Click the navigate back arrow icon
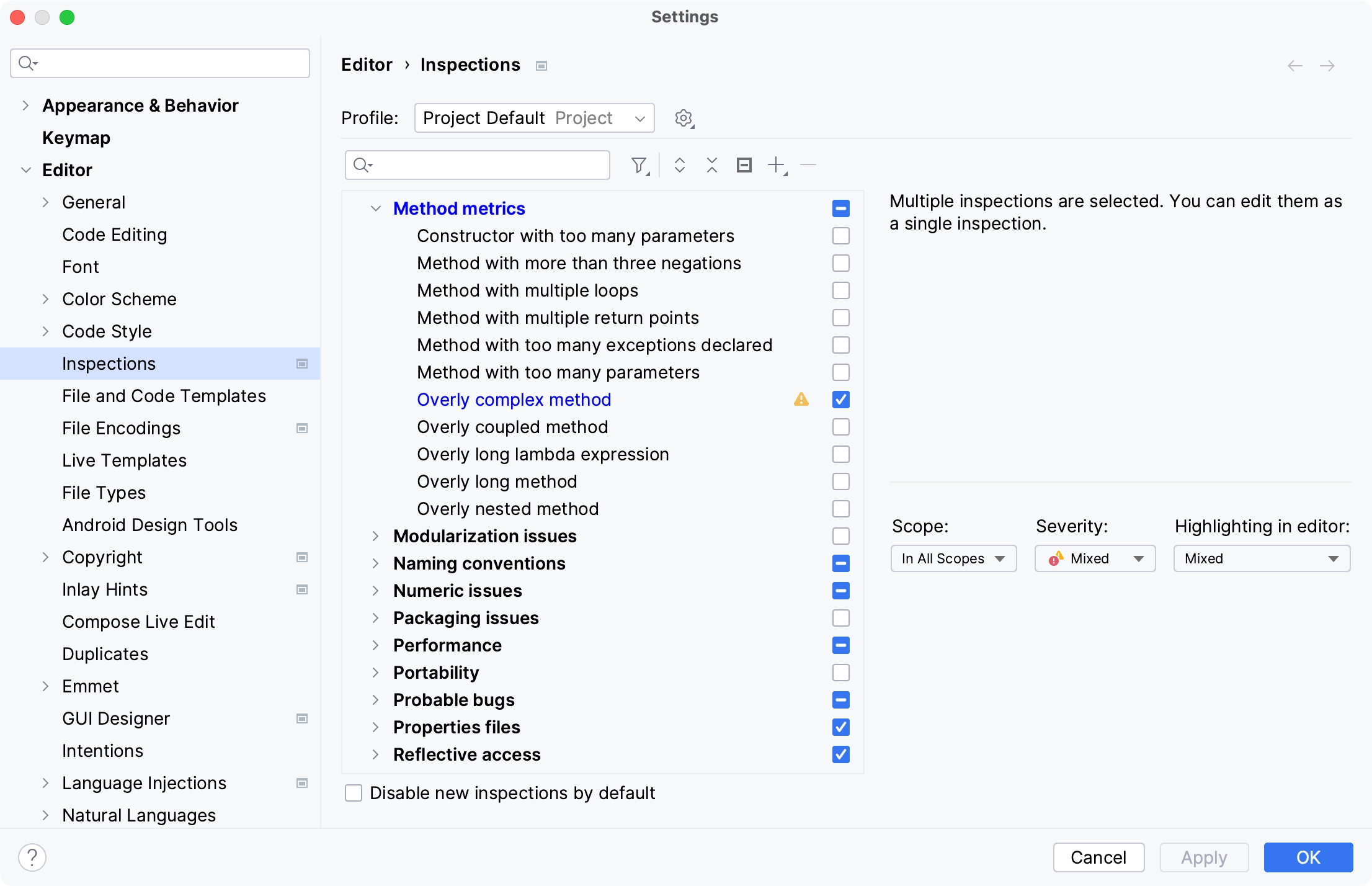The image size is (1372, 886). (x=1295, y=65)
